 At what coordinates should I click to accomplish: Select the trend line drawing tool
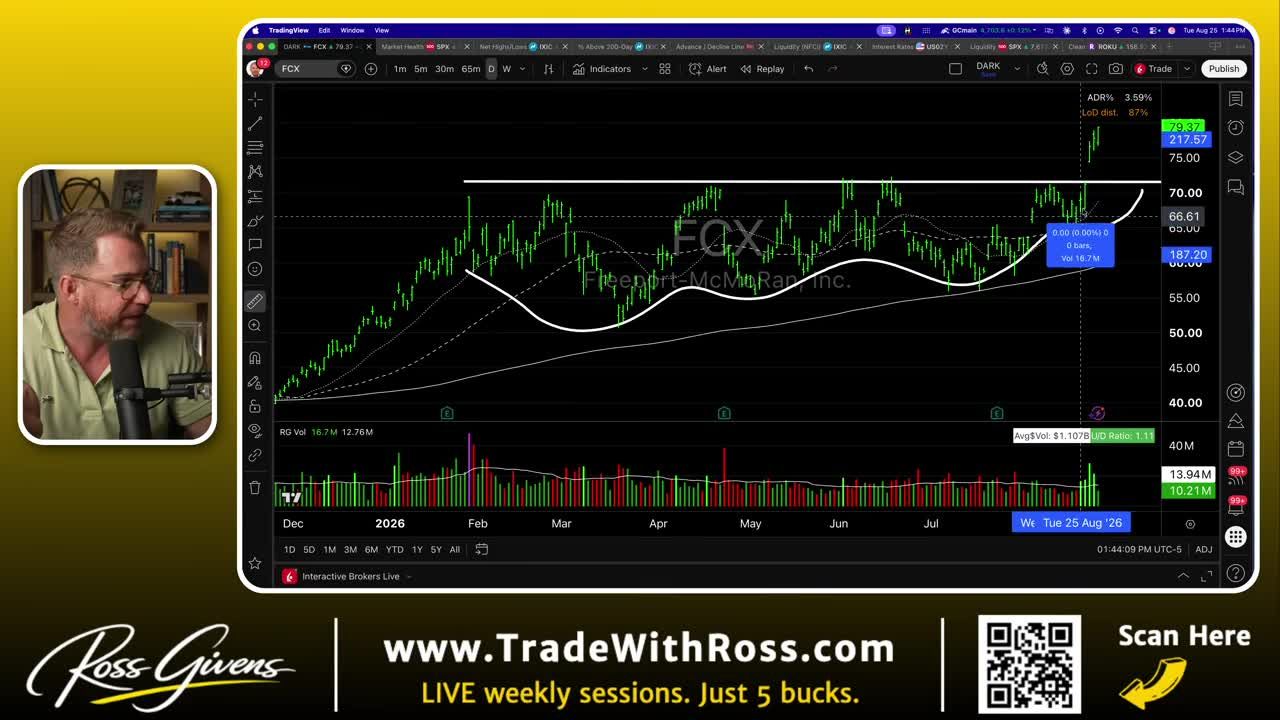click(255, 123)
